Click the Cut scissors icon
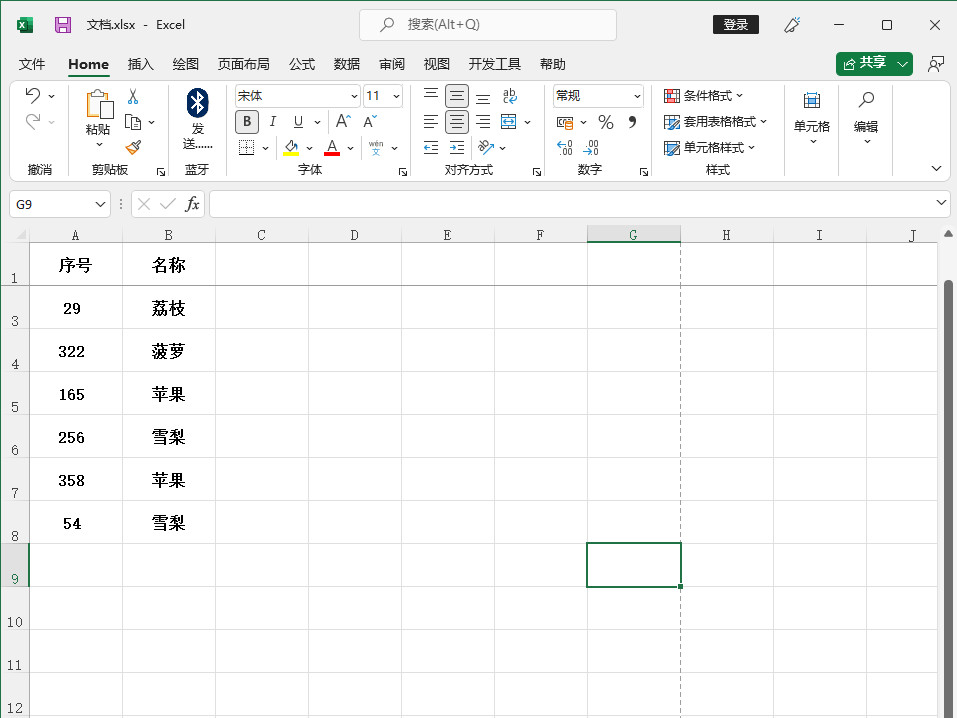Viewport: 957px width, 718px height. (133, 96)
